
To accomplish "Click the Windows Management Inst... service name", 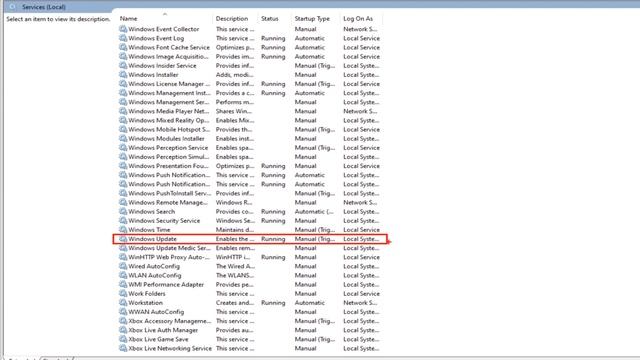I will (169, 93).
